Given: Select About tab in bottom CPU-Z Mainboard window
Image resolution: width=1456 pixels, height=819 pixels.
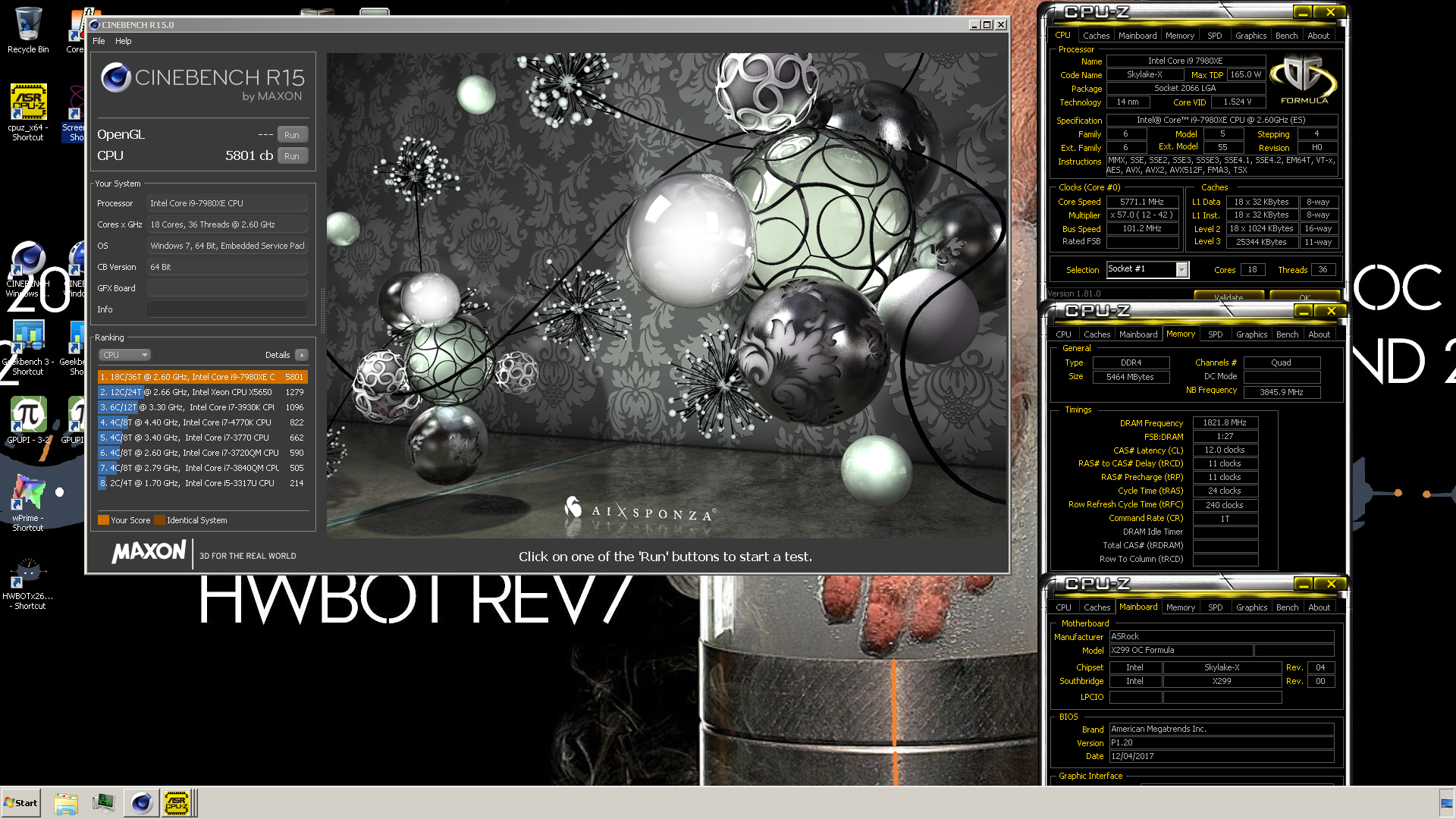Looking at the screenshot, I should [1319, 607].
